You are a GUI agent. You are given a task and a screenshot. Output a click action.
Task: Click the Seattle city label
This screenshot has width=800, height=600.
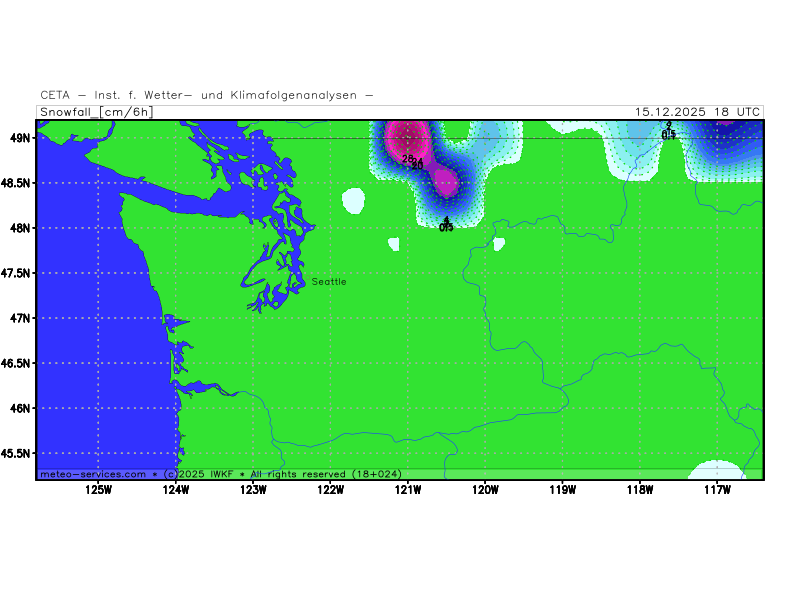(x=329, y=282)
